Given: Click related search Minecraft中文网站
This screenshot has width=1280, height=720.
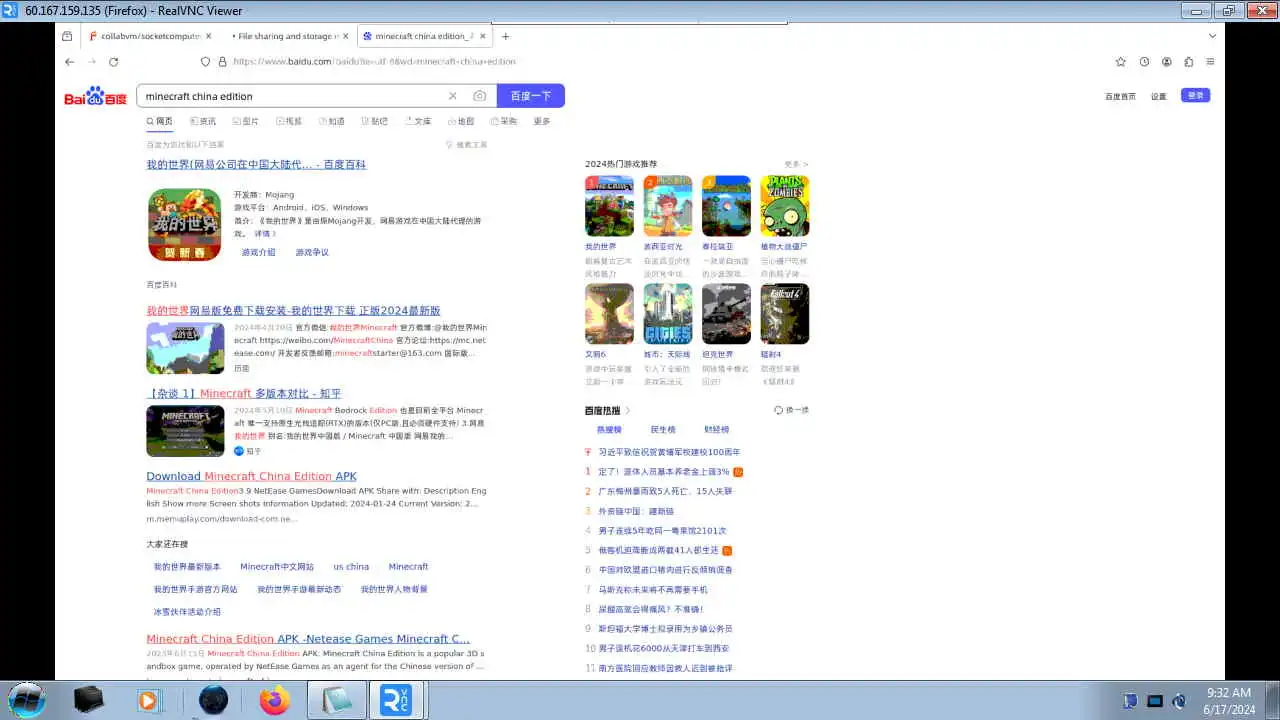Looking at the screenshot, I should pyautogui.click(x=277, y=567).
